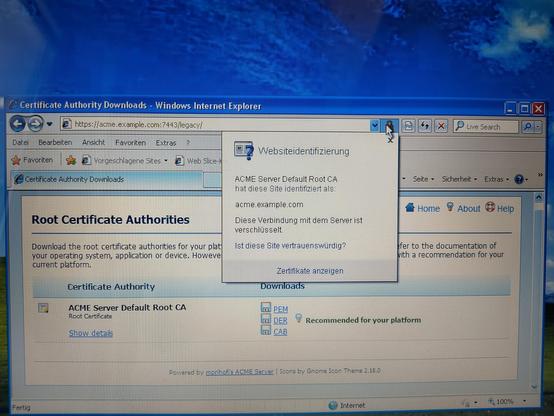Click the Help lifebuoy icon
554x416 pixels.
[x=490, y=207]
